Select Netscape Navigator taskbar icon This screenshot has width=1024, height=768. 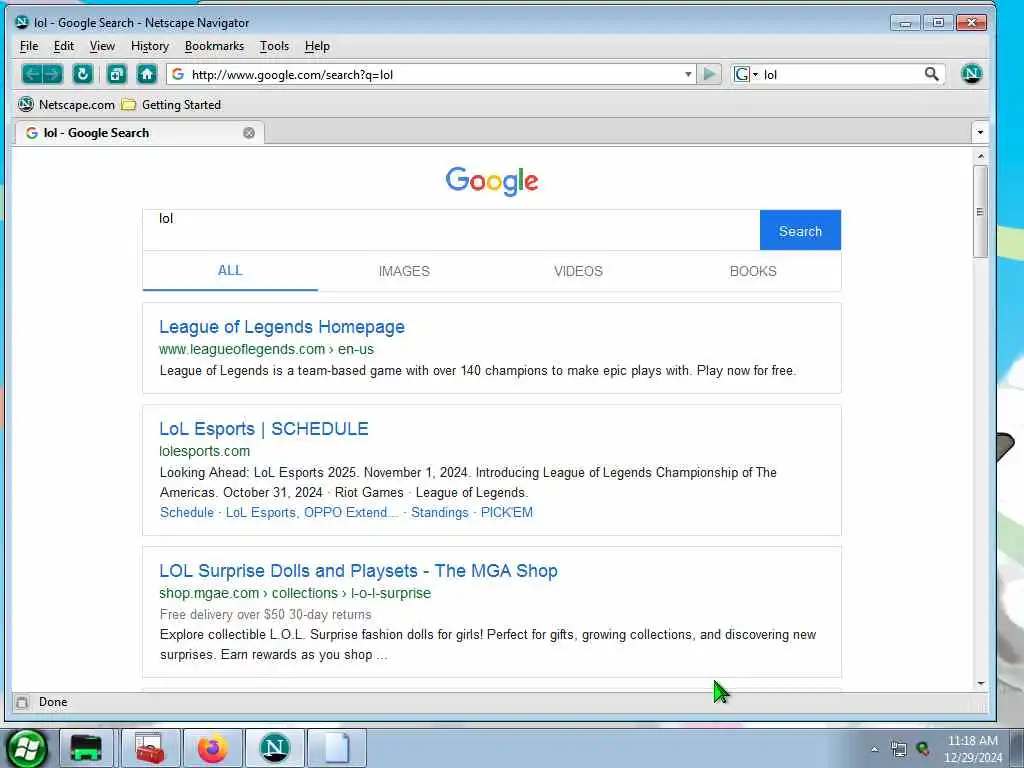pos(275,748)
